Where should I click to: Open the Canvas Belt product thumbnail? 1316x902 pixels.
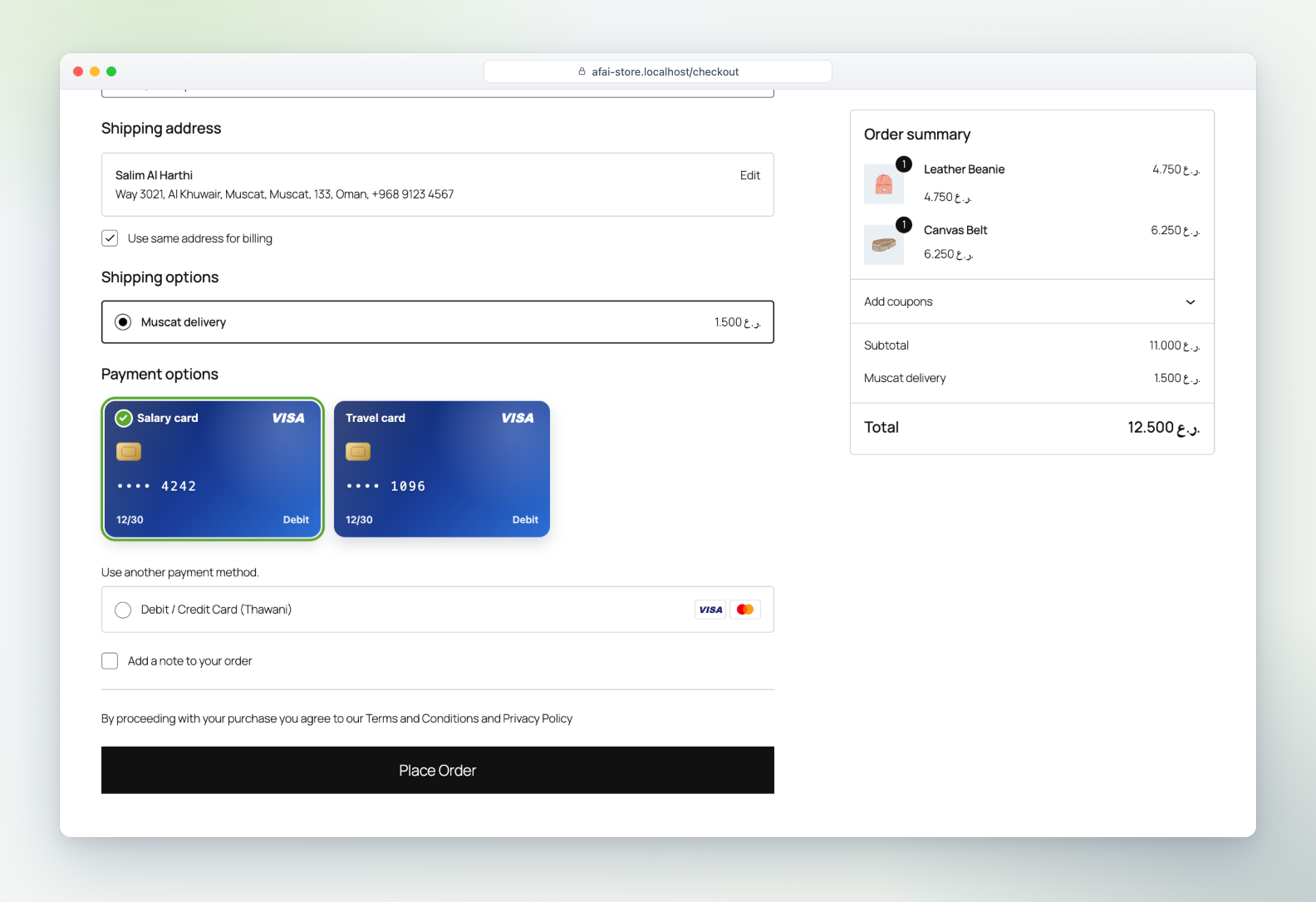coord(884,245)
